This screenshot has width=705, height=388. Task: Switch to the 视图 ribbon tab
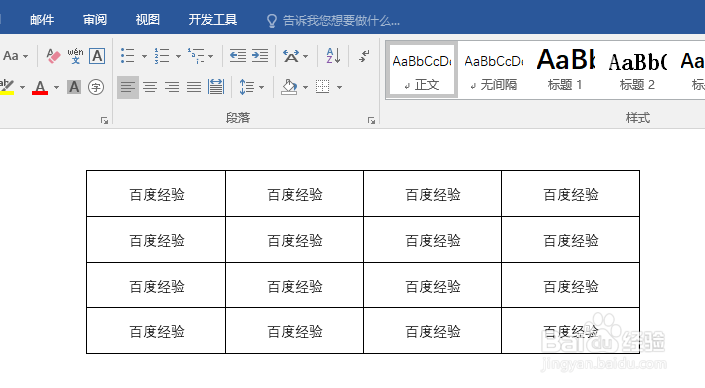147,20
